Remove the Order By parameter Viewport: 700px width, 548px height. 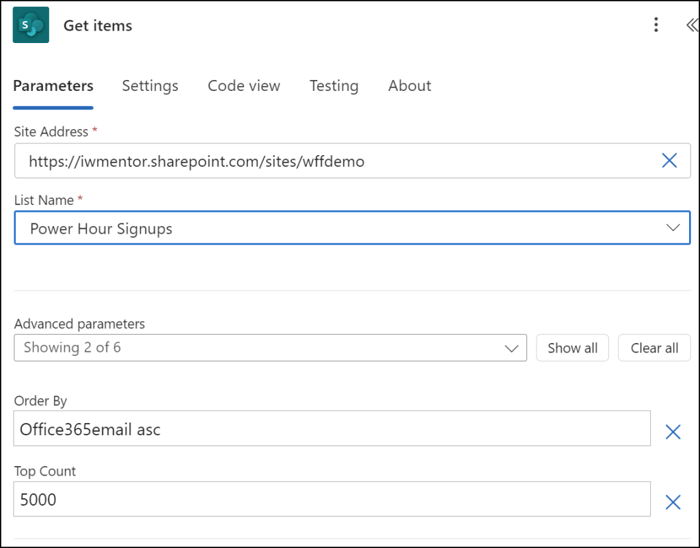[x=673, y=432]
